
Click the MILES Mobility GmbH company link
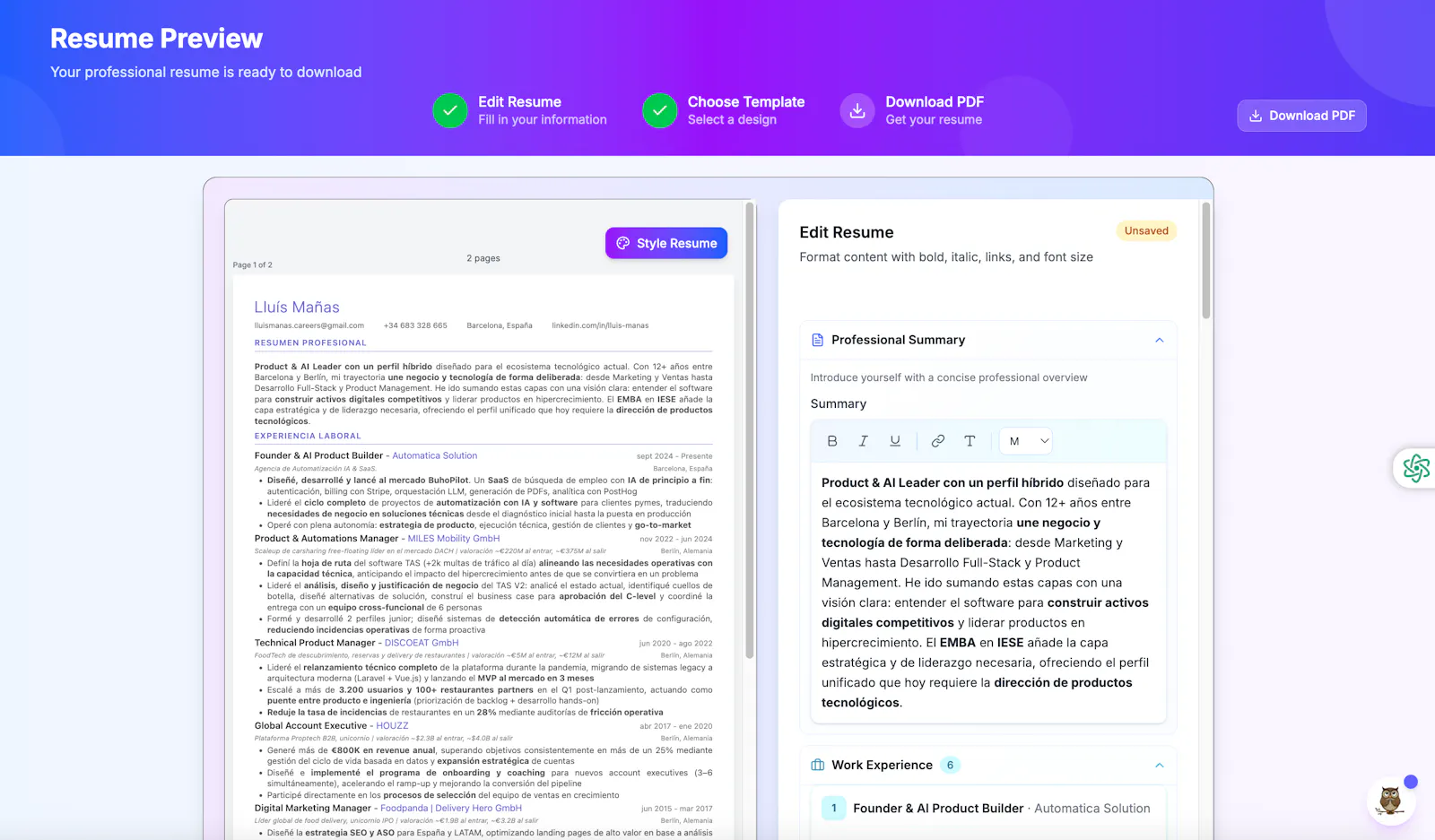(x=454, y=539)
